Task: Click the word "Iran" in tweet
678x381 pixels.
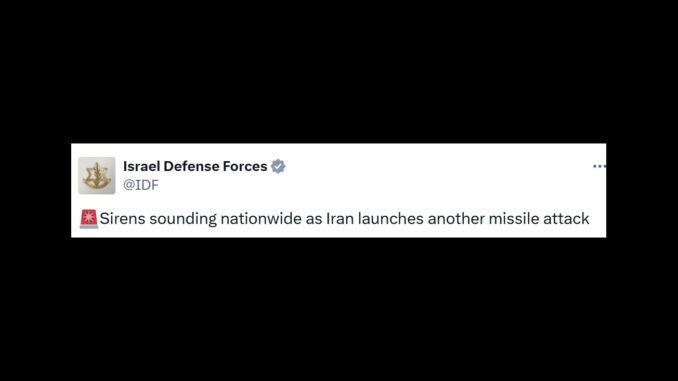Action: [340, 219]
